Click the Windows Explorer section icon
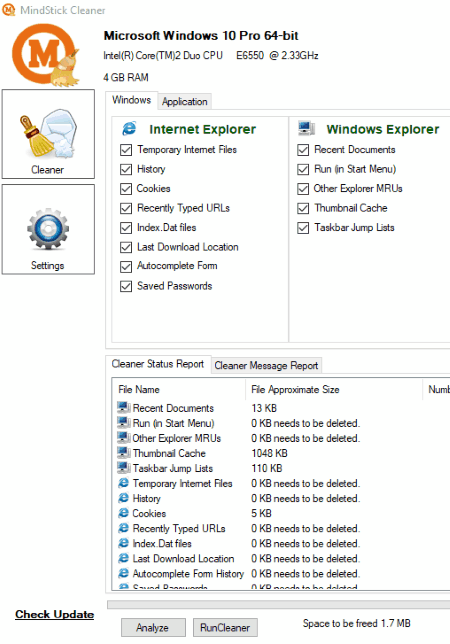 306,129
